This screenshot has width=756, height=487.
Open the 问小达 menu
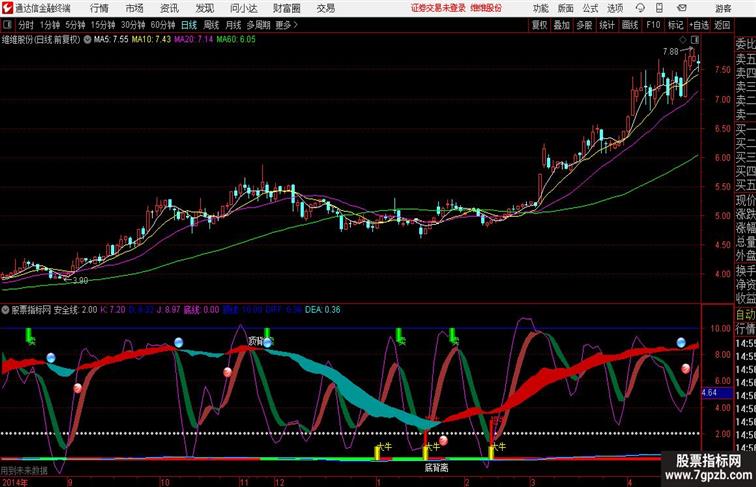244,8
